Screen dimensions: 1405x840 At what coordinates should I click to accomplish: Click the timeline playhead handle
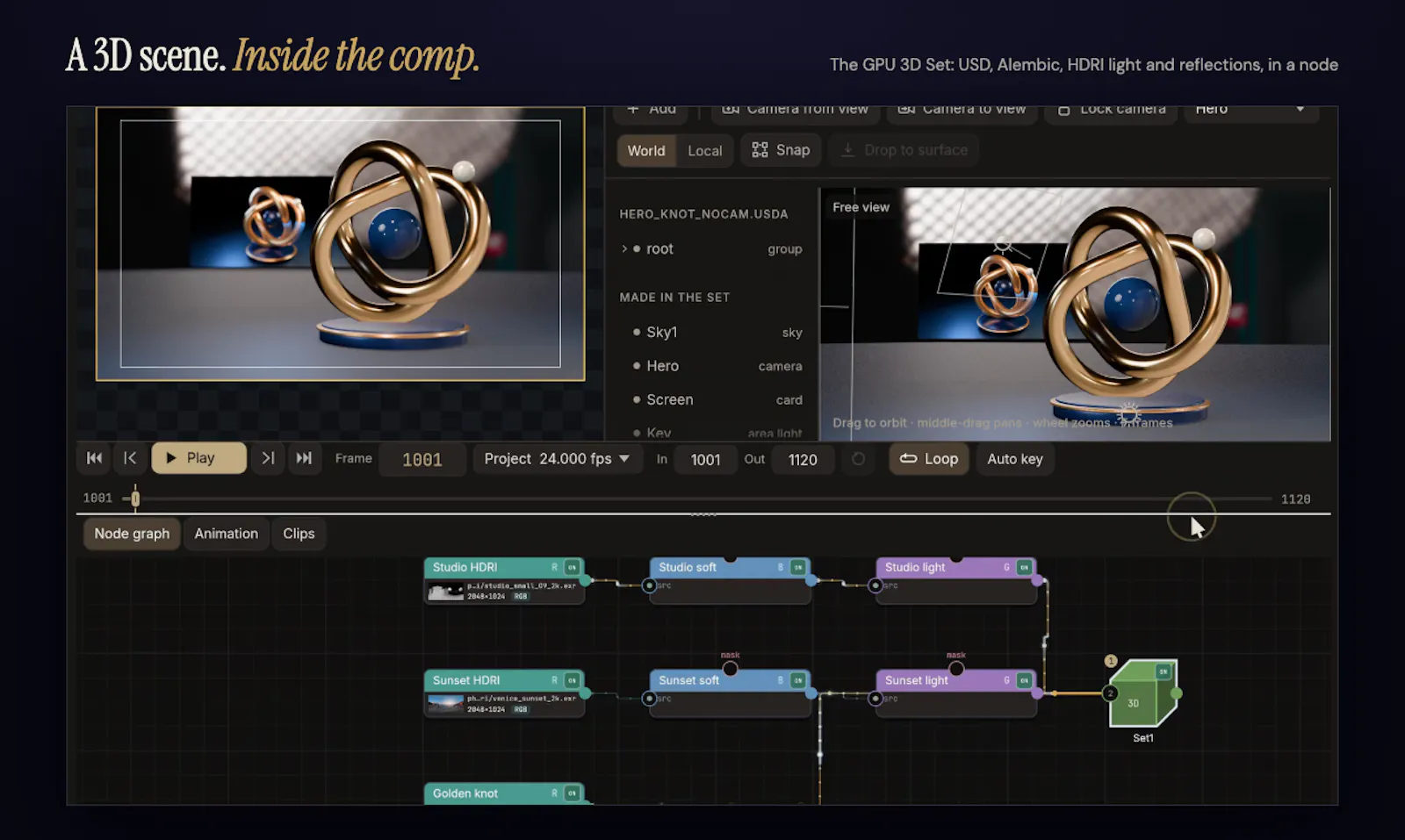(x=135, y=499)
